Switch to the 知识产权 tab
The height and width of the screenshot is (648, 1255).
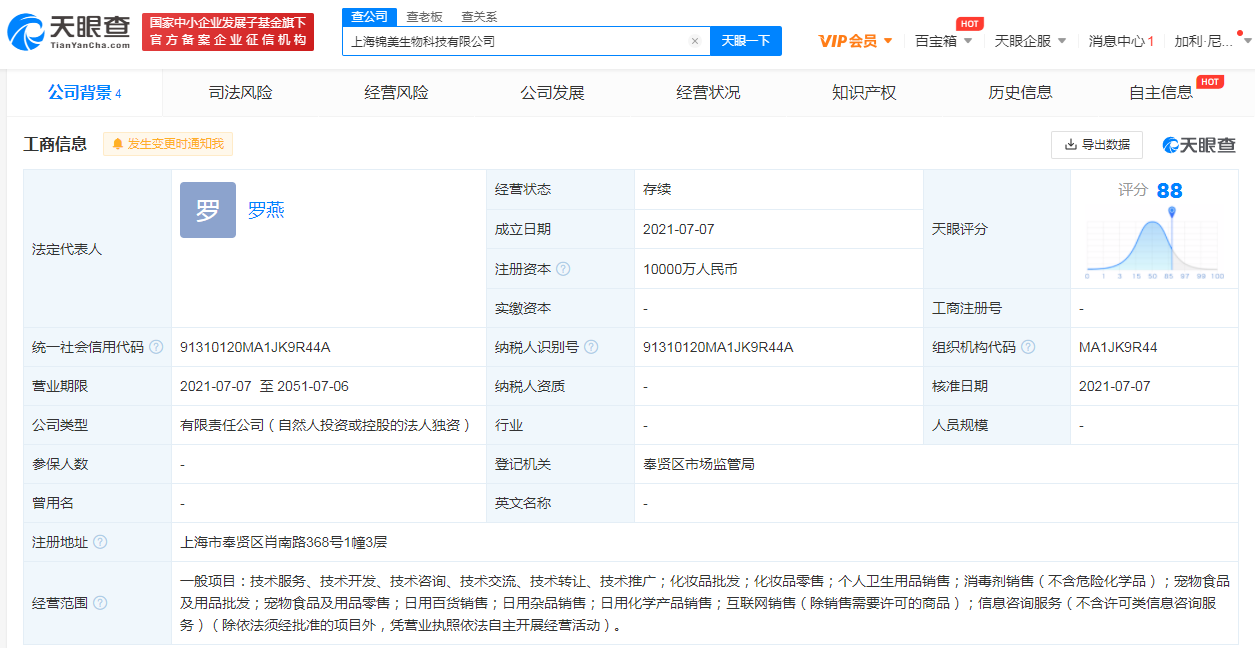point(863,92)
